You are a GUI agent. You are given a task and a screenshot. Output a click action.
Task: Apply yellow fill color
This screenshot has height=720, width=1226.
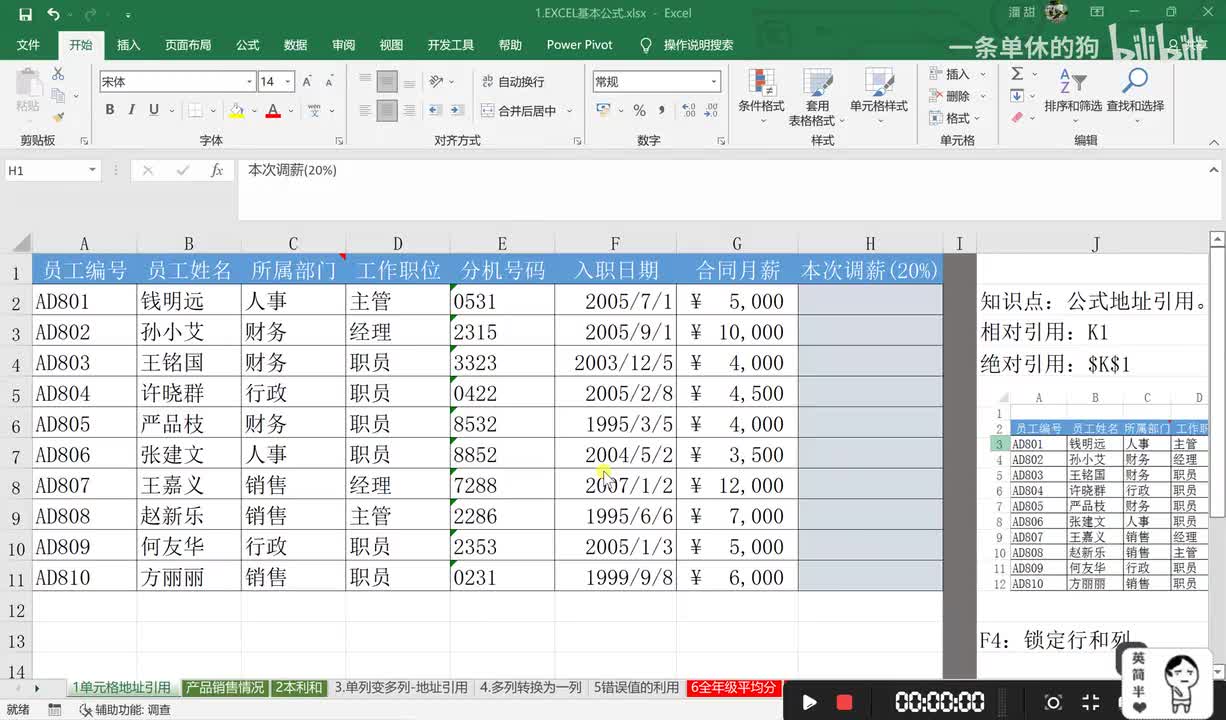pyautogui.click(x=236, y=110)
